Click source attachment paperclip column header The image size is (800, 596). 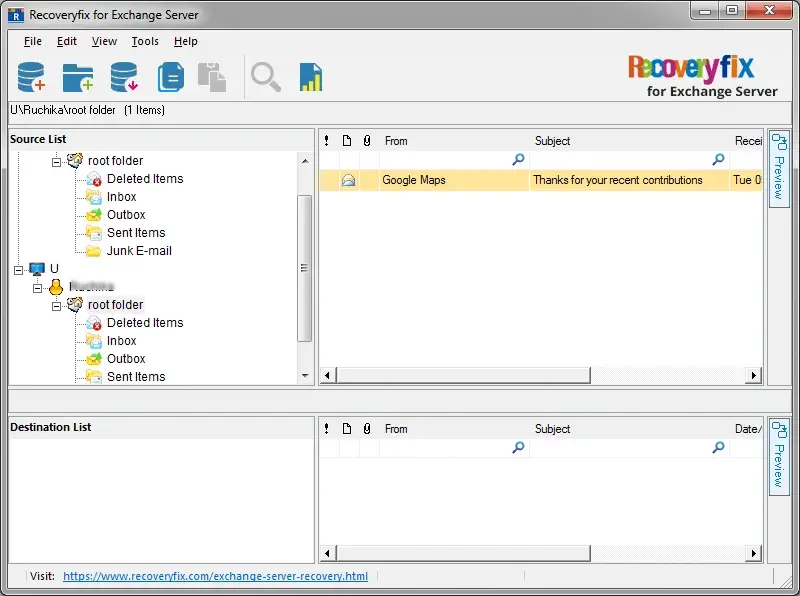coord(367,141)
